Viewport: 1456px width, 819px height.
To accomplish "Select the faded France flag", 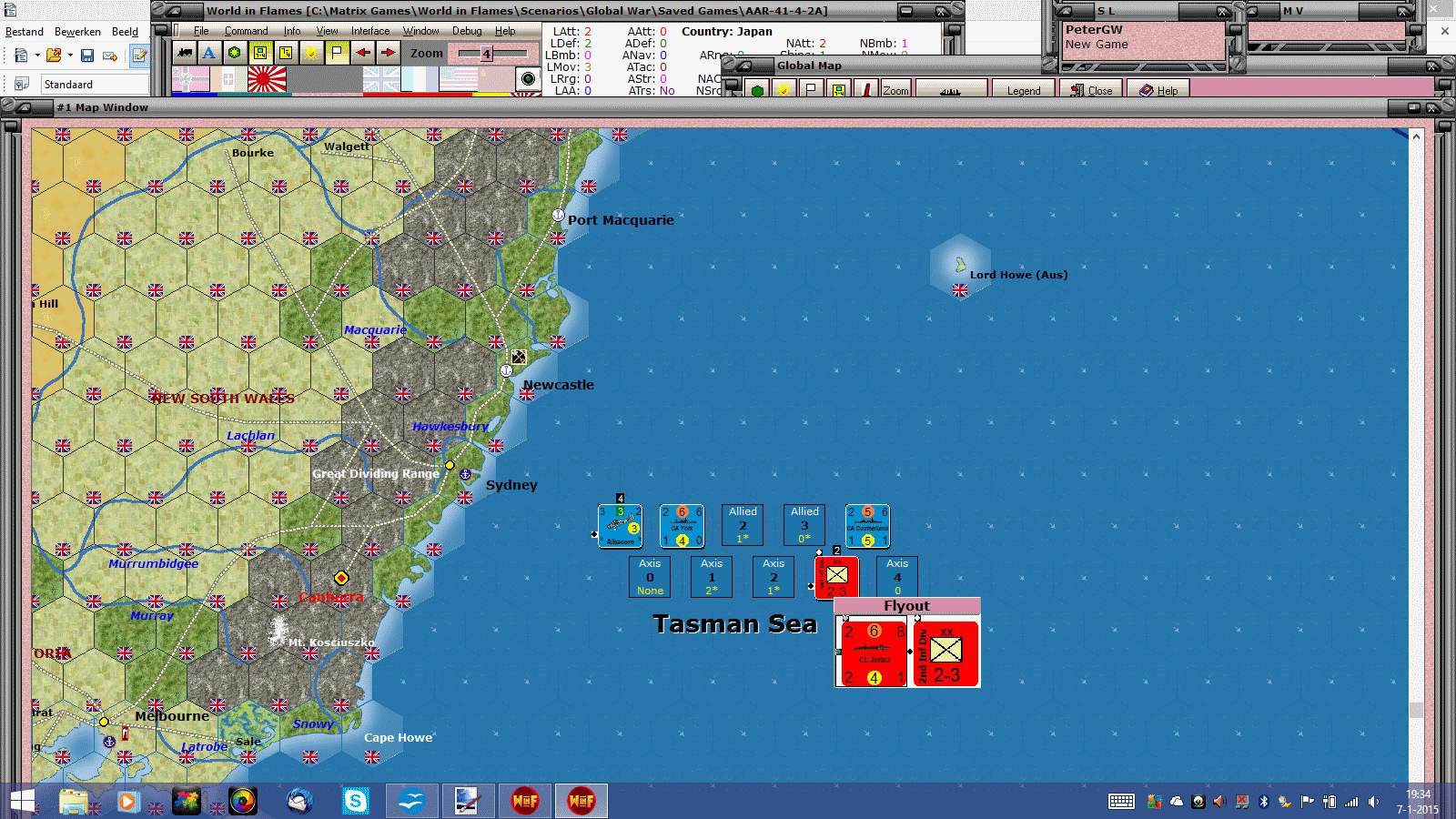I will tap(420, 80).
